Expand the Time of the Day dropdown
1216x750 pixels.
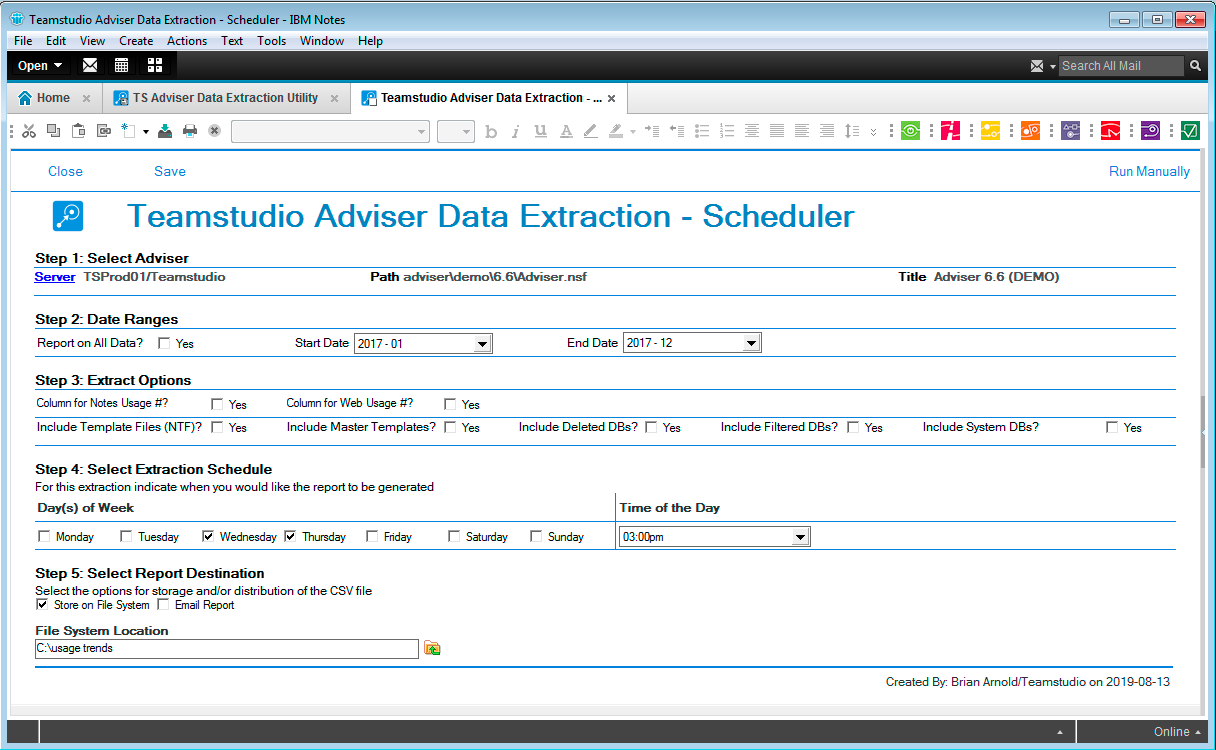point(800,537)
